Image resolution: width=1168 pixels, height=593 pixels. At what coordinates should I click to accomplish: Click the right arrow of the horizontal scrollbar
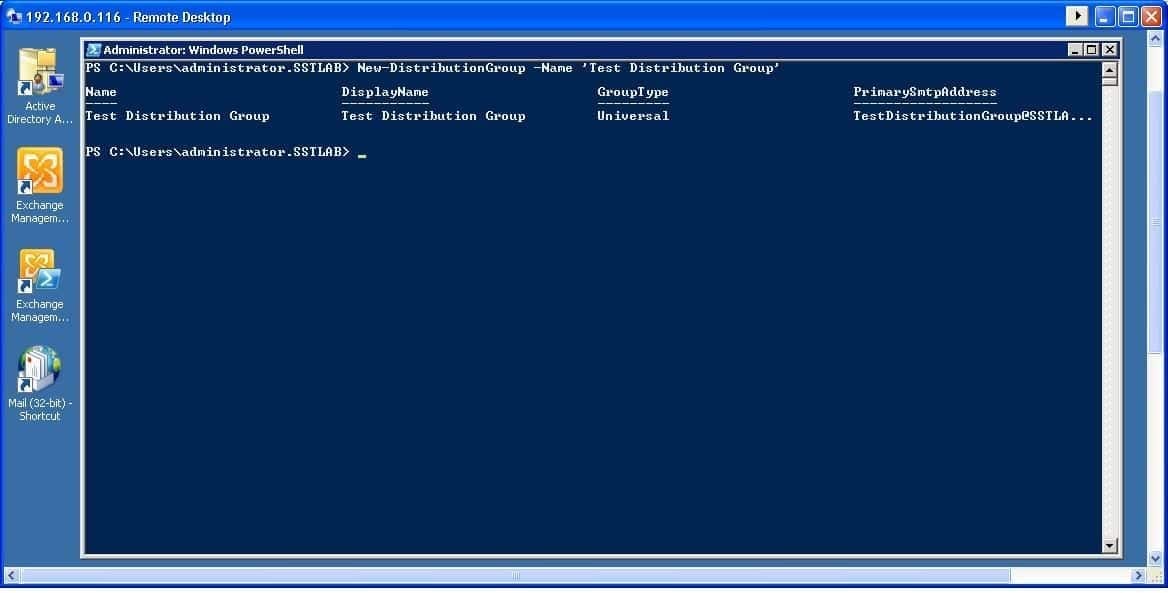[1138, 576]
